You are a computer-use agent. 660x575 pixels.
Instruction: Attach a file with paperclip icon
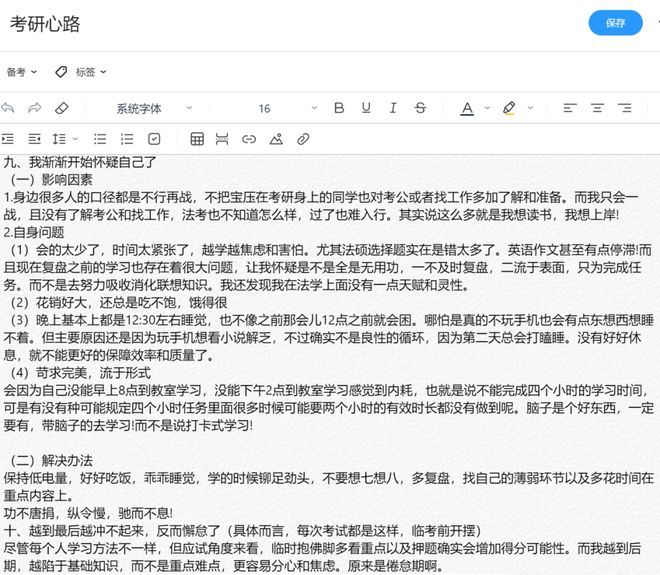click(x=303, y=138)
